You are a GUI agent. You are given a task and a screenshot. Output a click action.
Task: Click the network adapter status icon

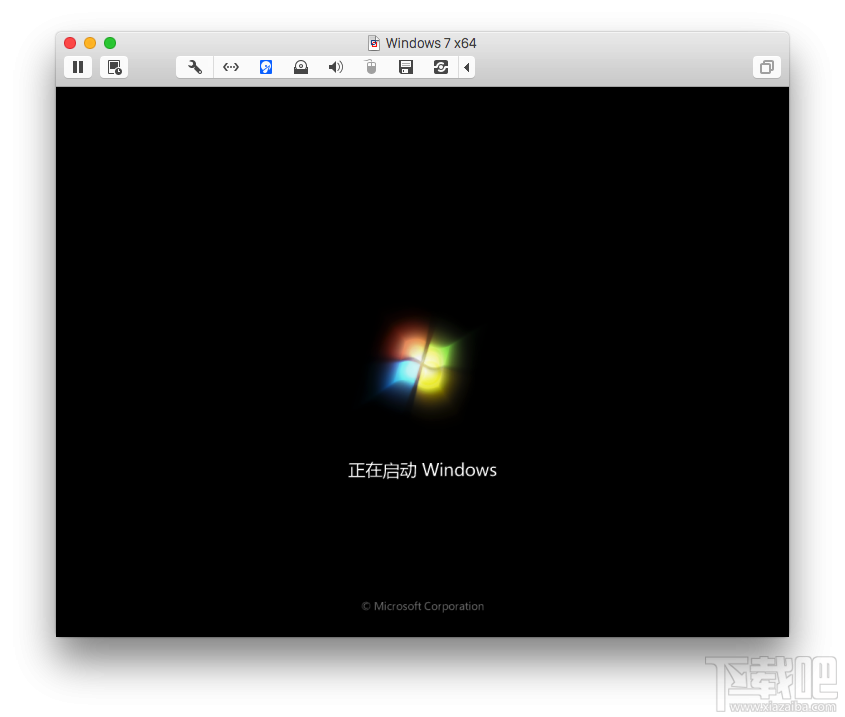[x=231, y=67]
